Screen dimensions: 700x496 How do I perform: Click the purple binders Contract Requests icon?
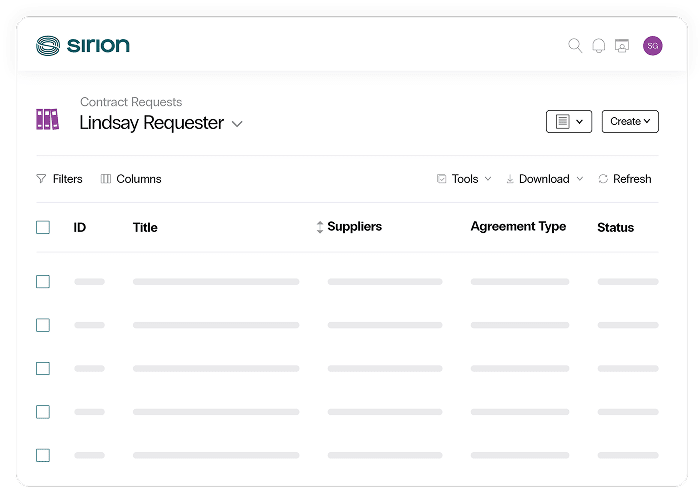(x=47, y=119)
